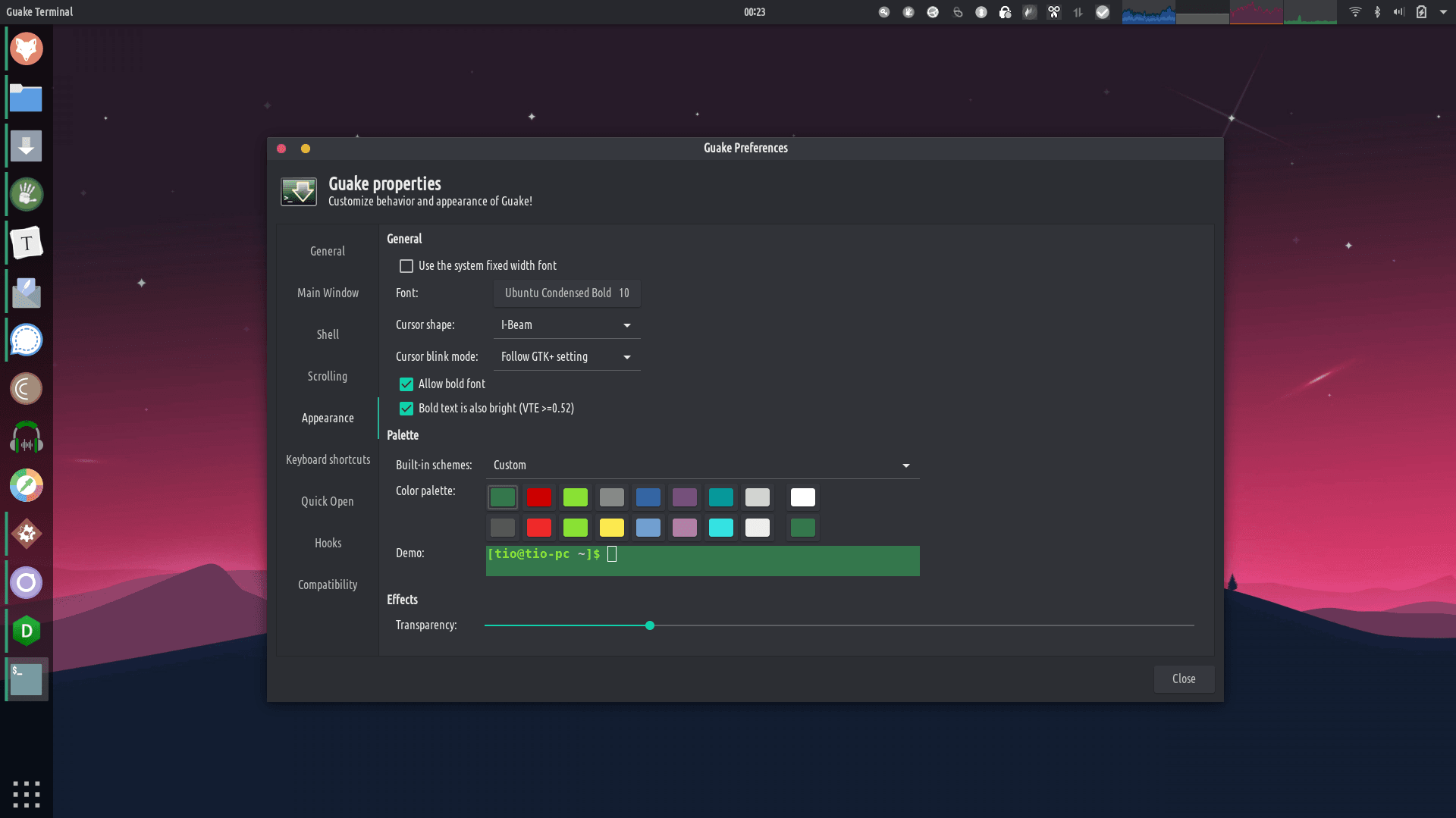Click the scissors clipboard tray icon
The width and height of the screenshot is (1456, 818).
(x=1054, y=12)
